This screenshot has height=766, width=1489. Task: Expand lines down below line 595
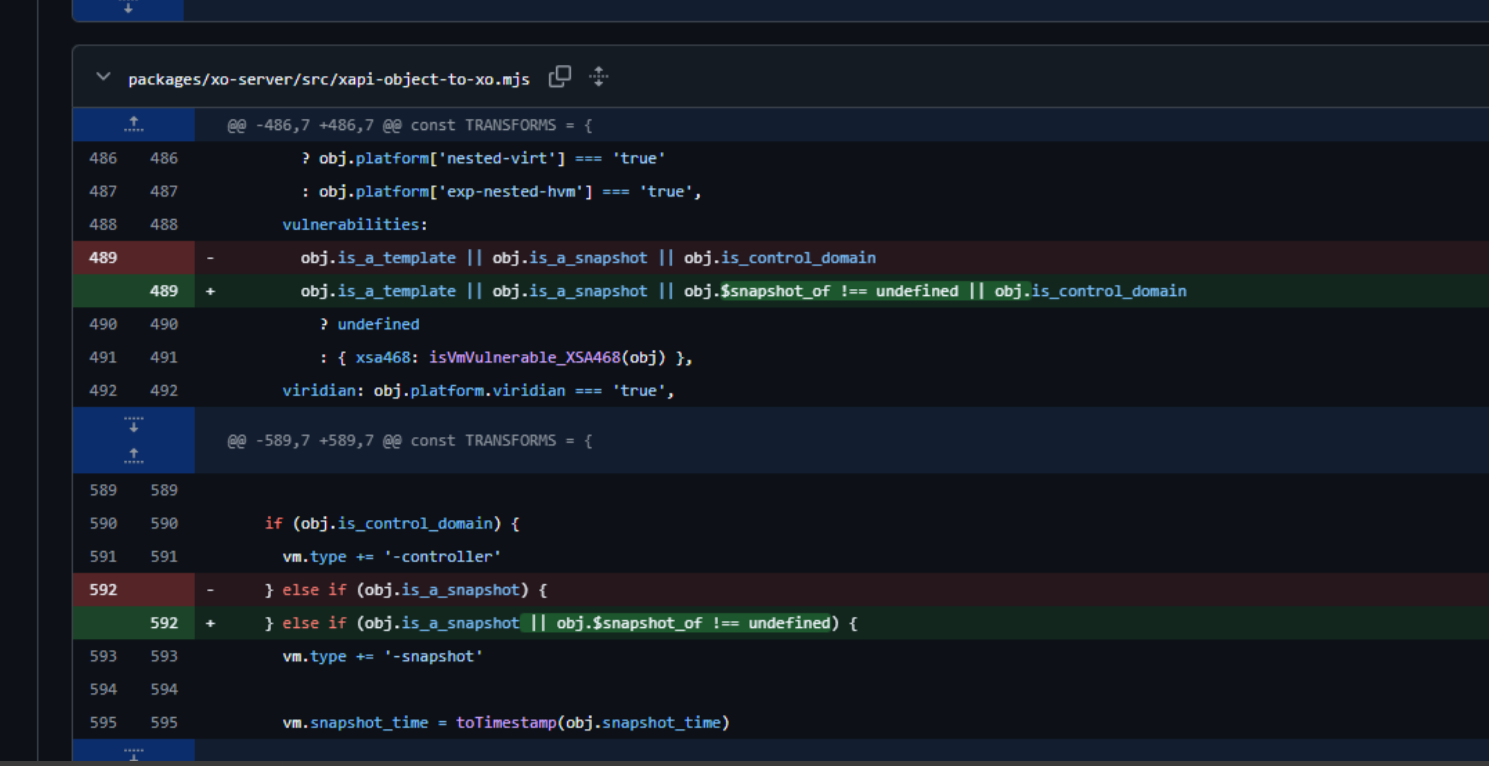coord(133,753)
